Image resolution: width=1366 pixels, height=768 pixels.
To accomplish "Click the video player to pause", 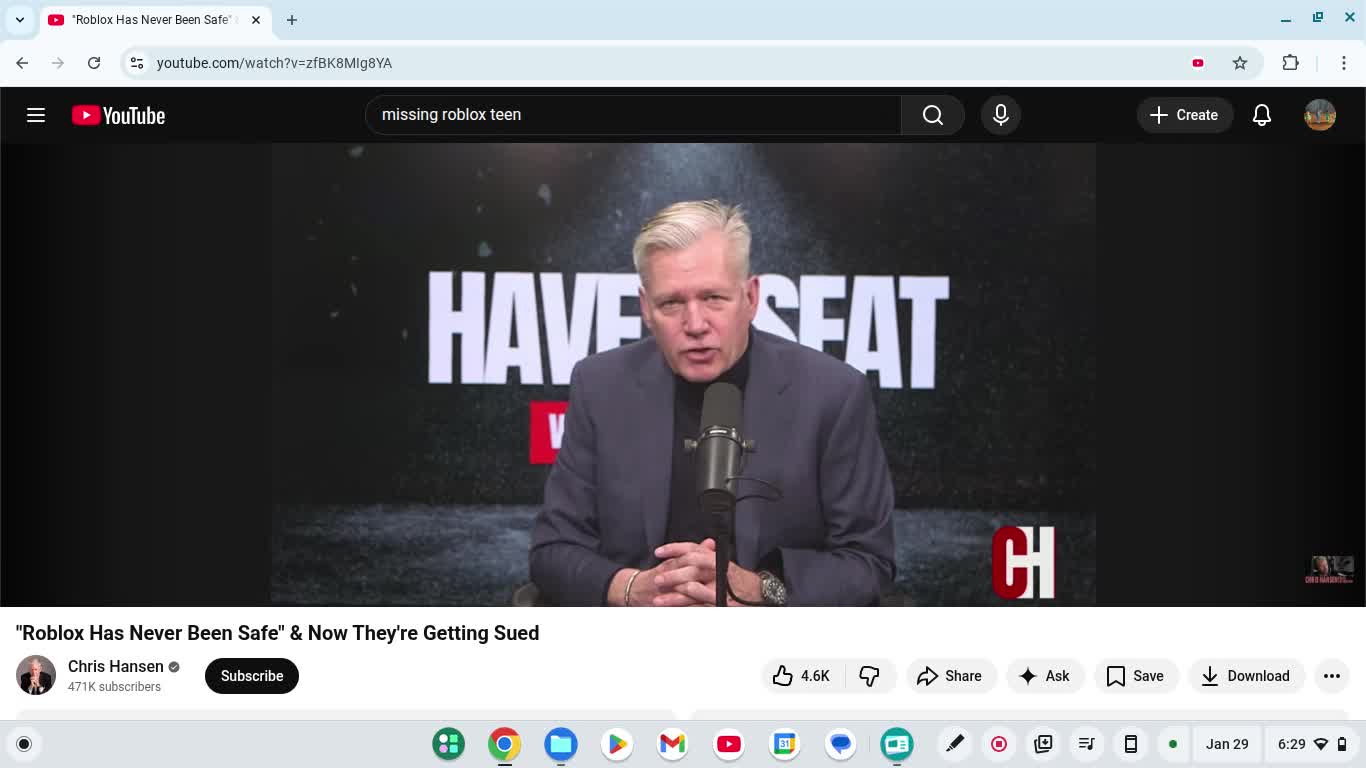I will click(x=683, y=375).
